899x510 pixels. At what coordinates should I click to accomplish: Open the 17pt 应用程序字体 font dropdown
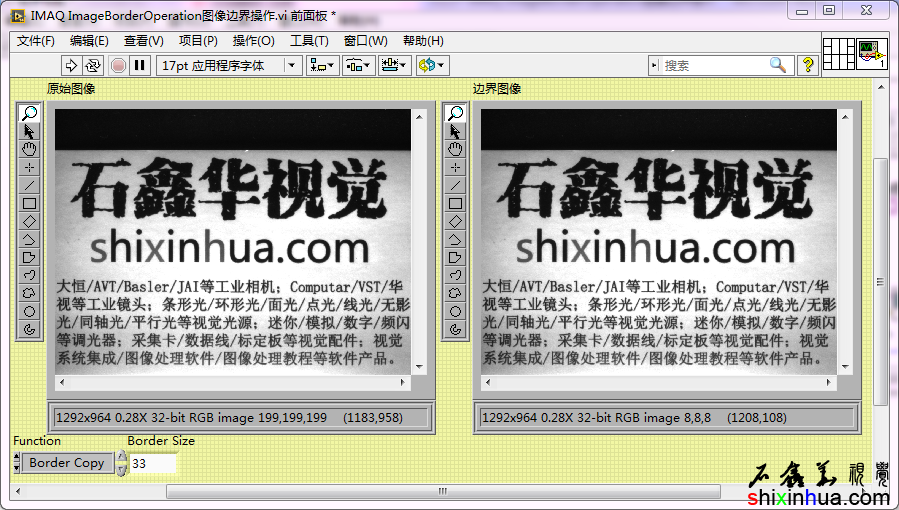pos(229,65)
